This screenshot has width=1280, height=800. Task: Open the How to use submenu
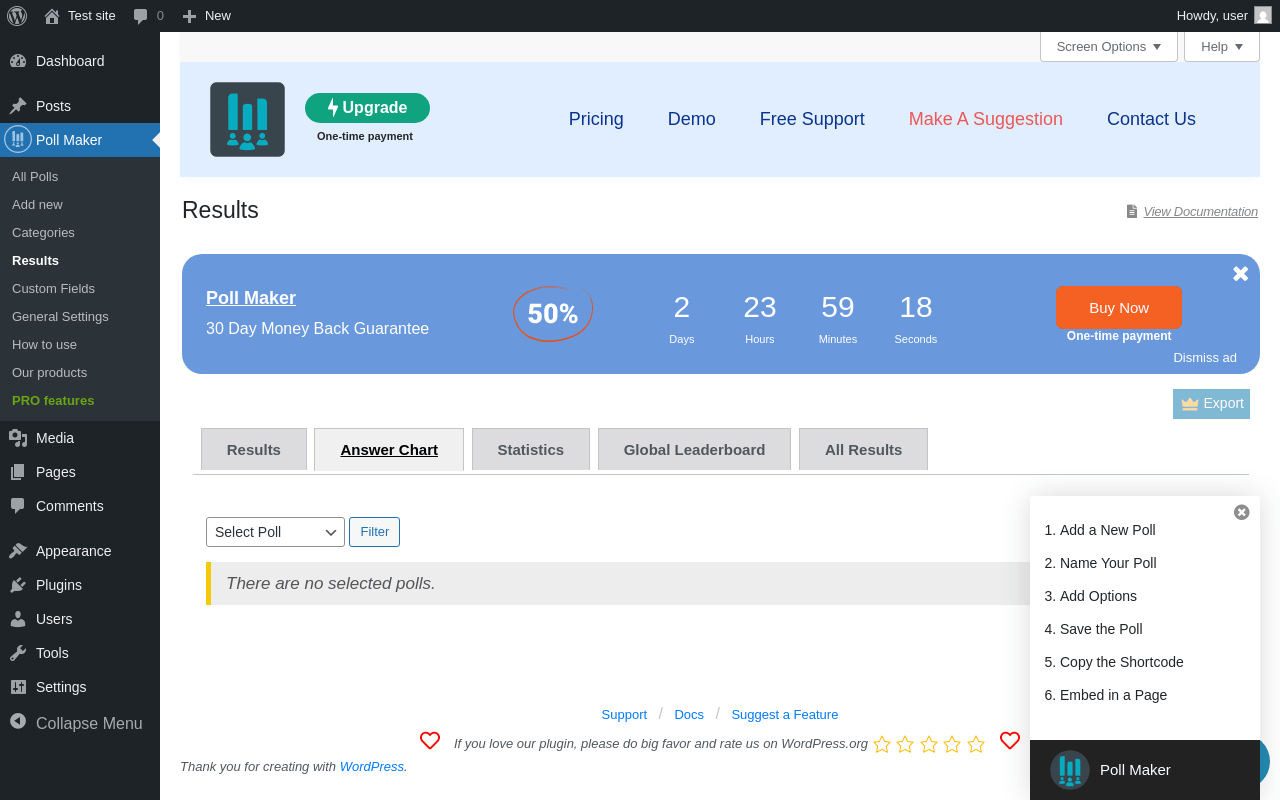click(x=80, y=345)
